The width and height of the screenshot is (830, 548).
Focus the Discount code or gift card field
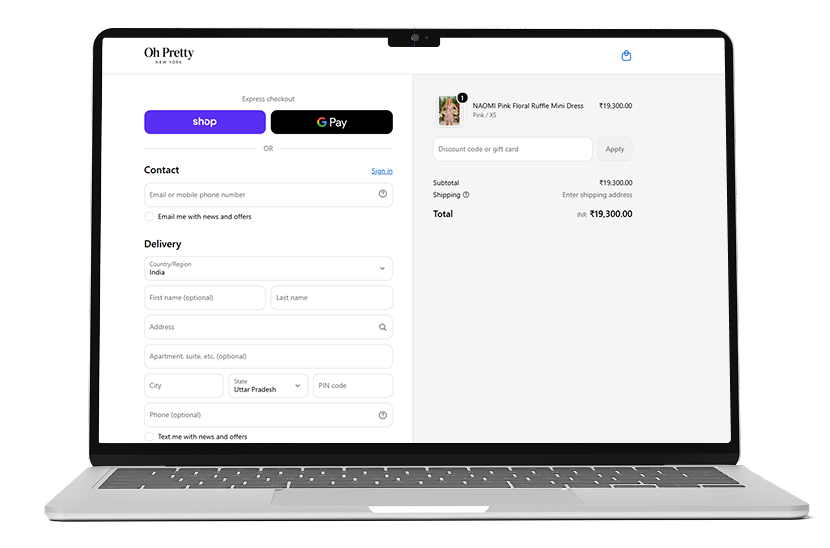[x=512, y=149]
